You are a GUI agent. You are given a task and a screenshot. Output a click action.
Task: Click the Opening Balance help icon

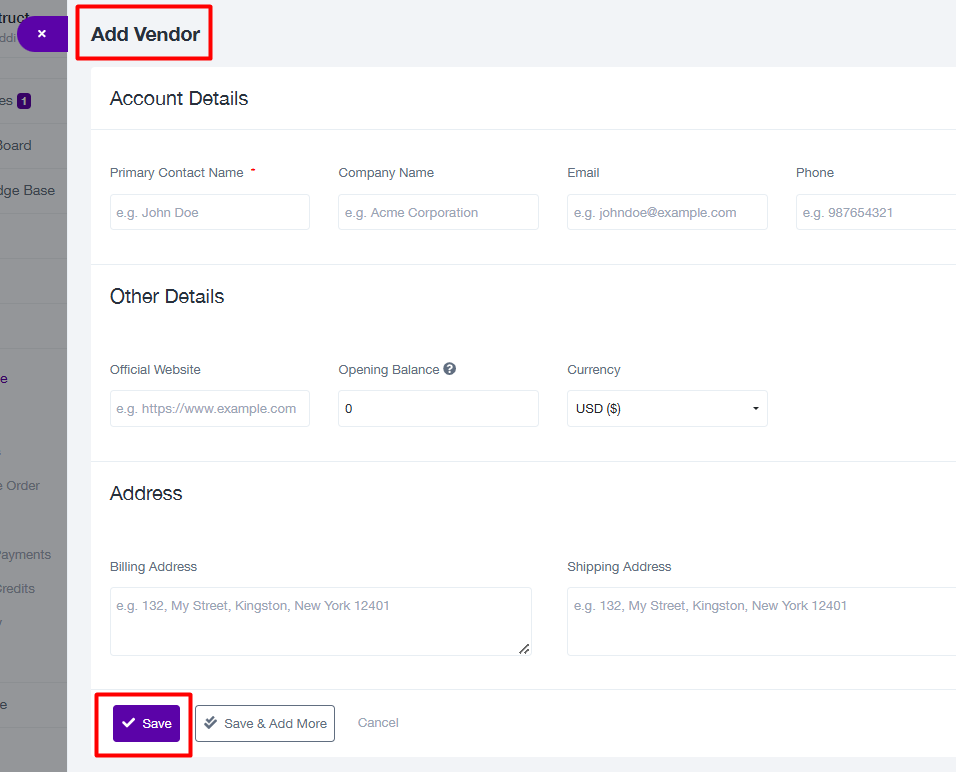[449, 369]
